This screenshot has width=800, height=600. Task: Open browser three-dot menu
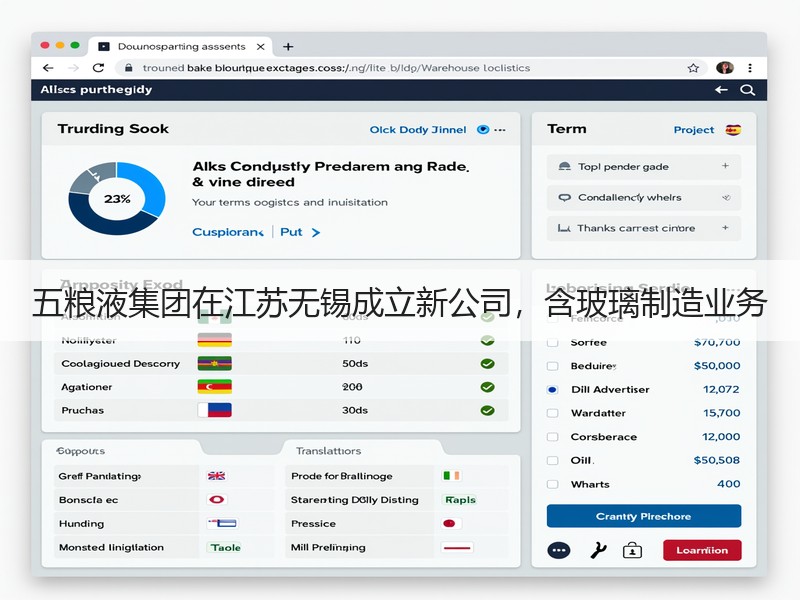(x=749, y=68)
